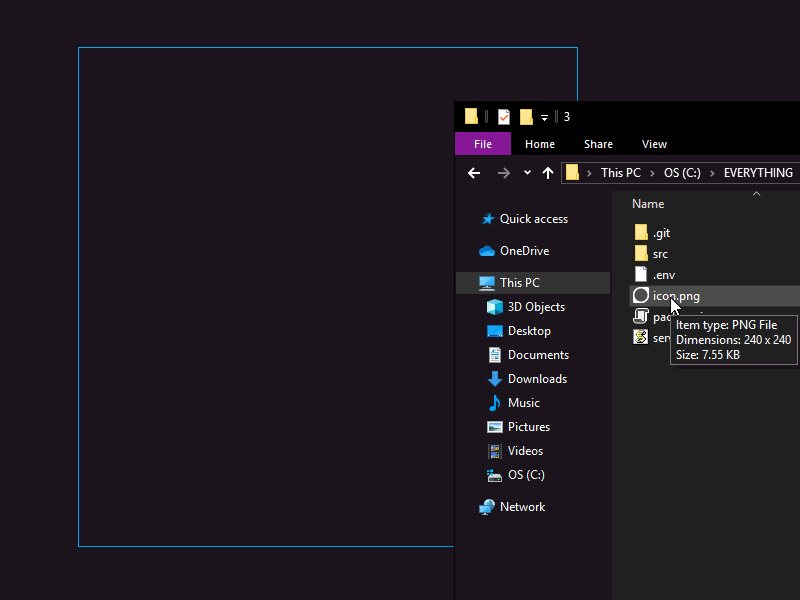
Task: Go up one folder level
Action: [x=548, y=173]
